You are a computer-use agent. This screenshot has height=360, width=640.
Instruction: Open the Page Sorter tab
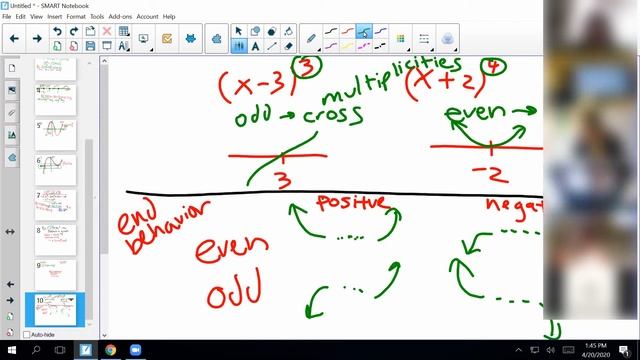point(12,68)
